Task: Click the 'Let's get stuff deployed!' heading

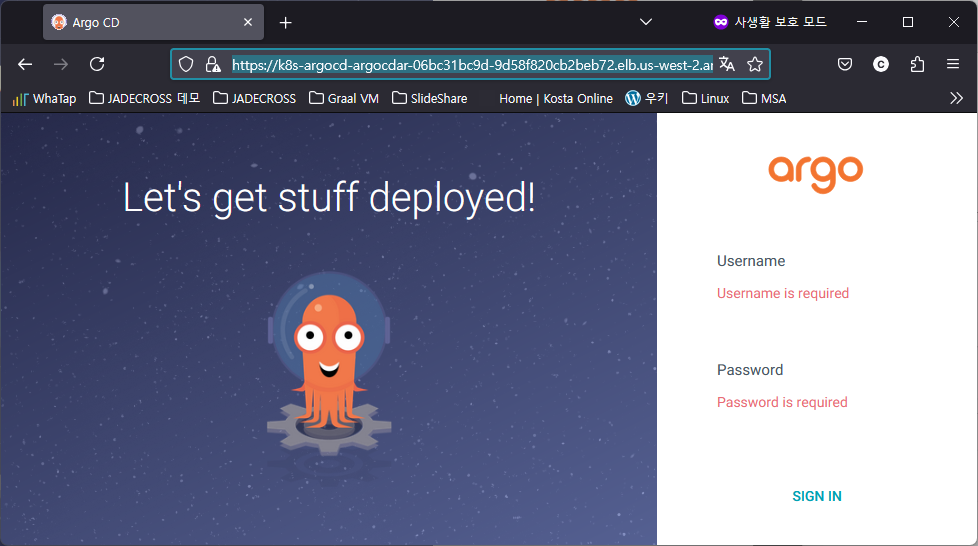Action: click(329, 198)
